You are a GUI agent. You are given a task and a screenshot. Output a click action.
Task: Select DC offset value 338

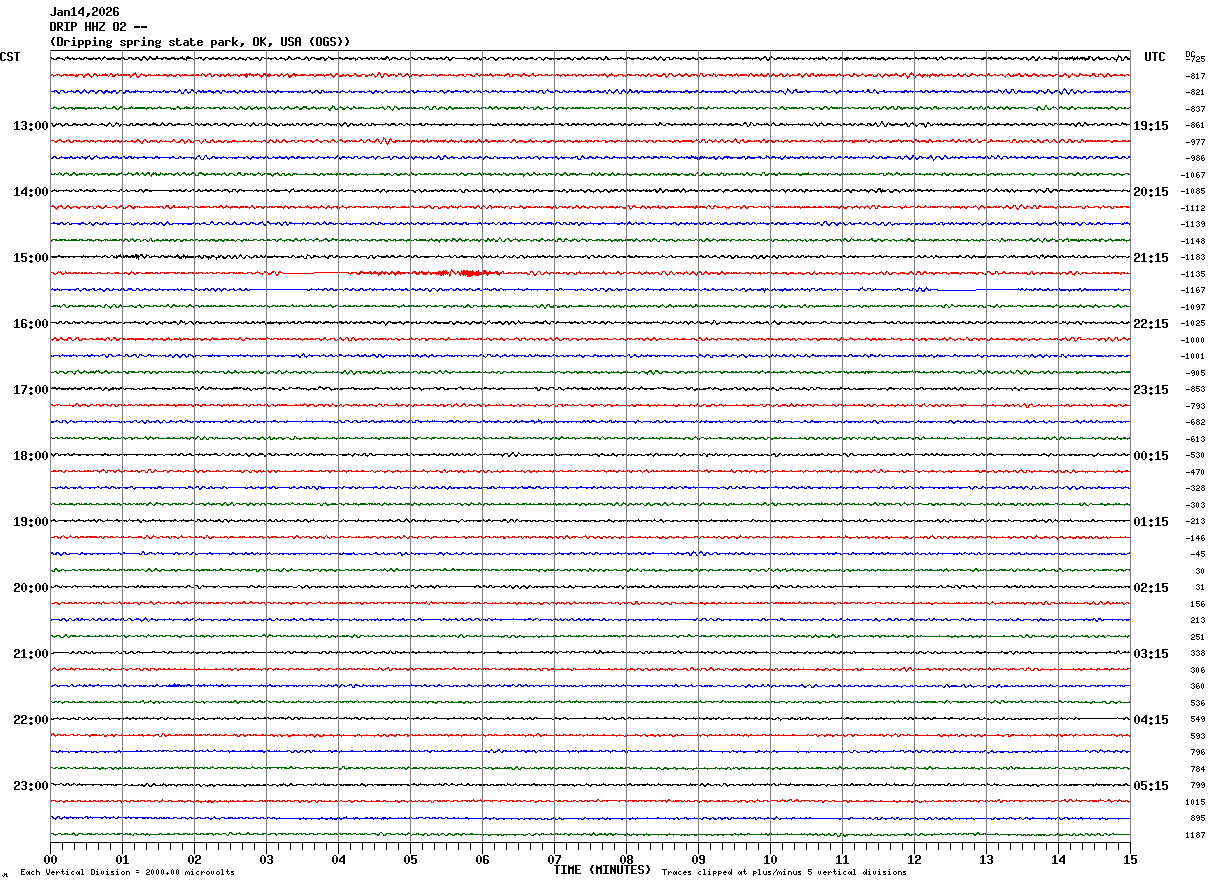pyautogui.click(x=1198, y=654)
